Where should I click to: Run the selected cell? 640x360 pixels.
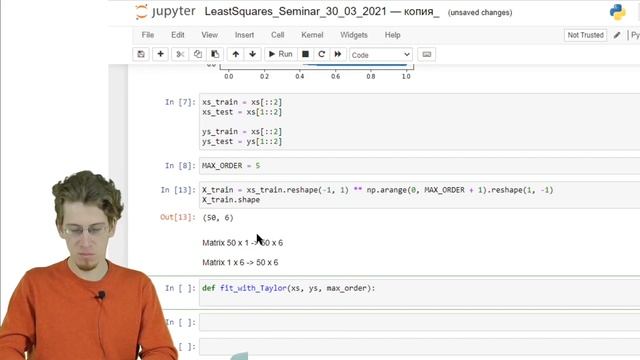pyautogui.click(x=280, y=54)
